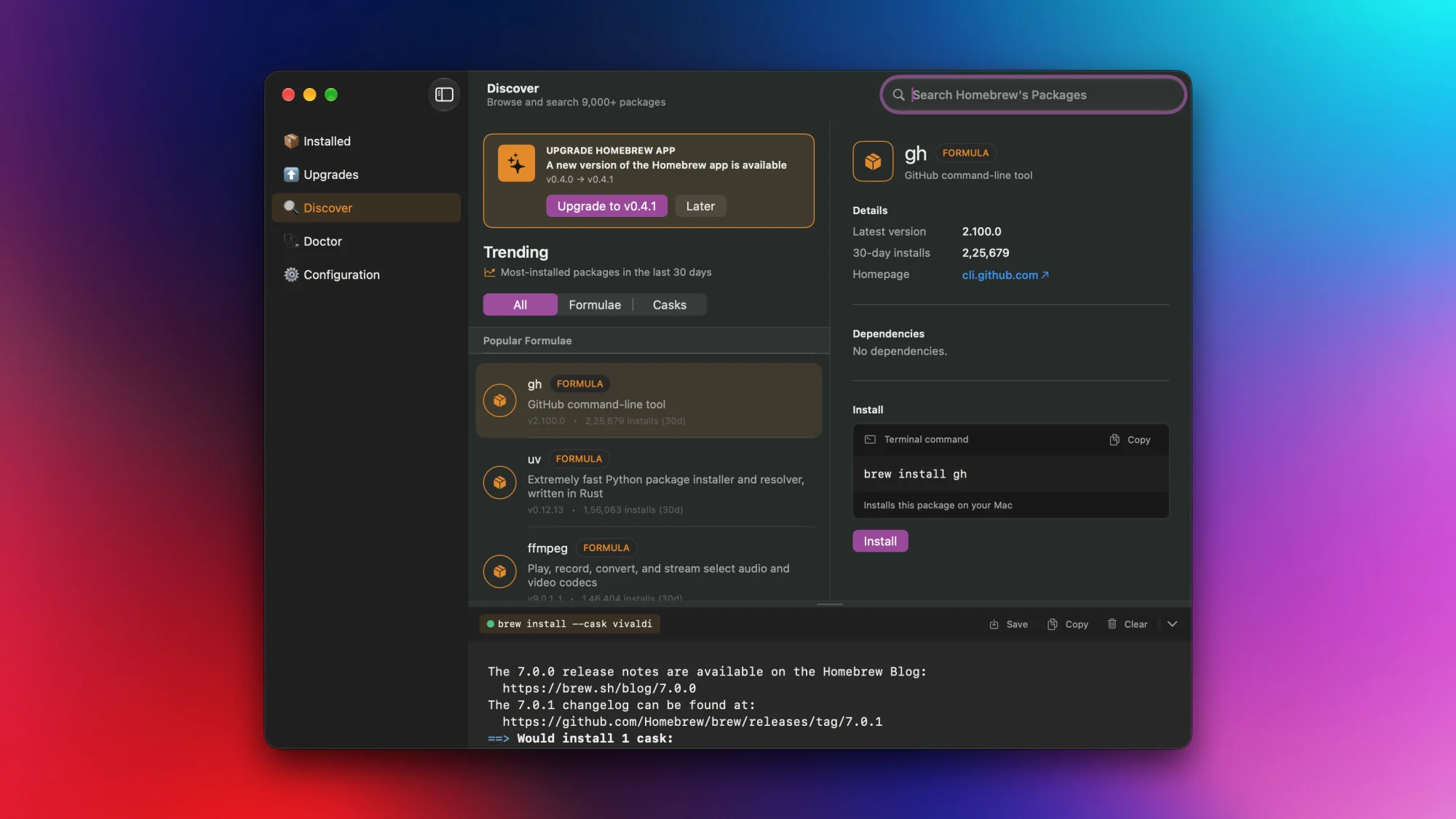Click the search magnifier icon
This screenshot has width=1456, height=819.
tap(898, 95)
